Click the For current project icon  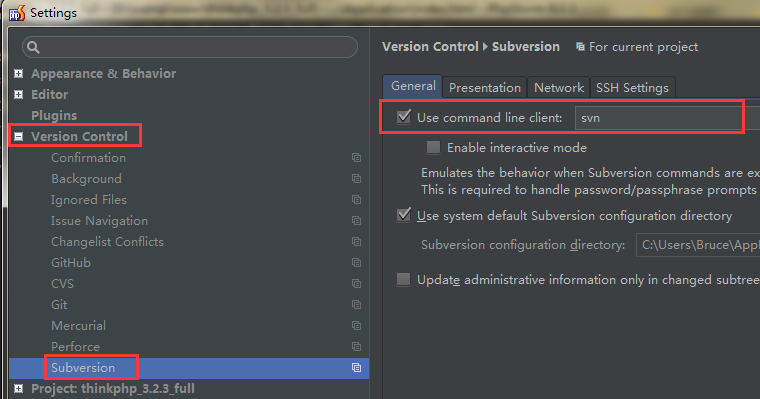[580, 47]
